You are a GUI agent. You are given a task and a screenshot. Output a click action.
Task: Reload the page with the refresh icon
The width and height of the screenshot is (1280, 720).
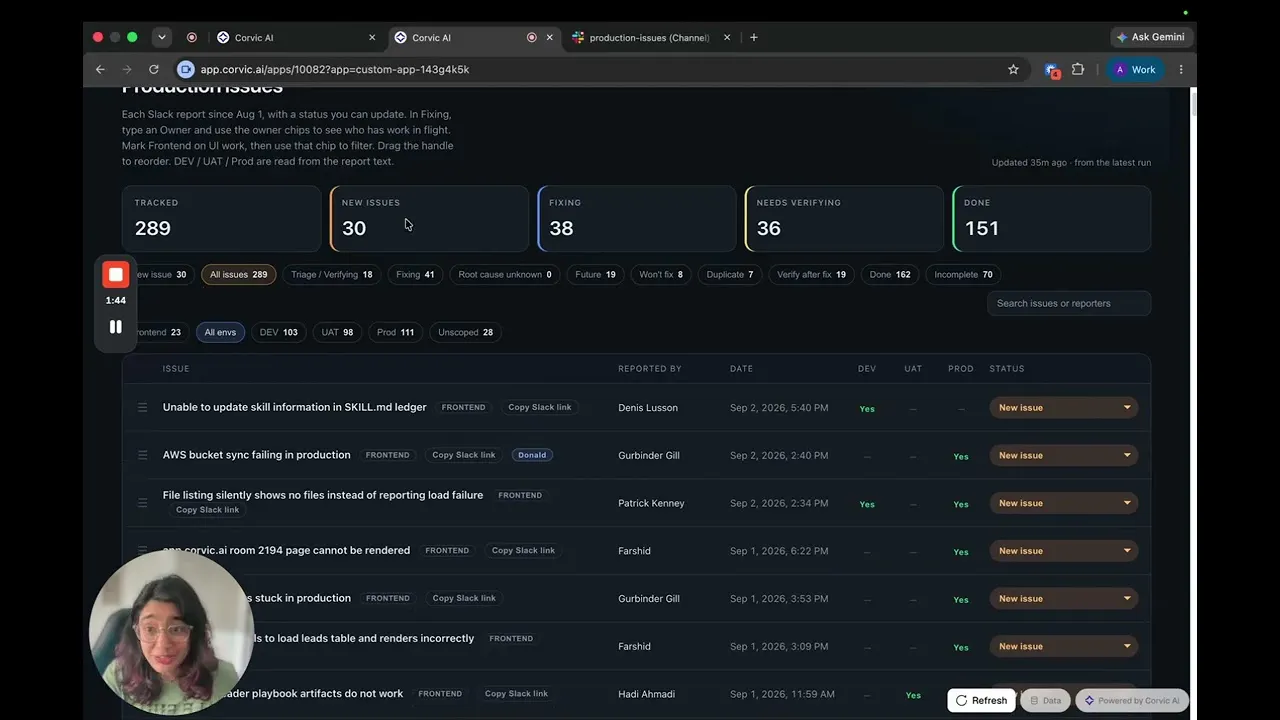coord(154,69)
